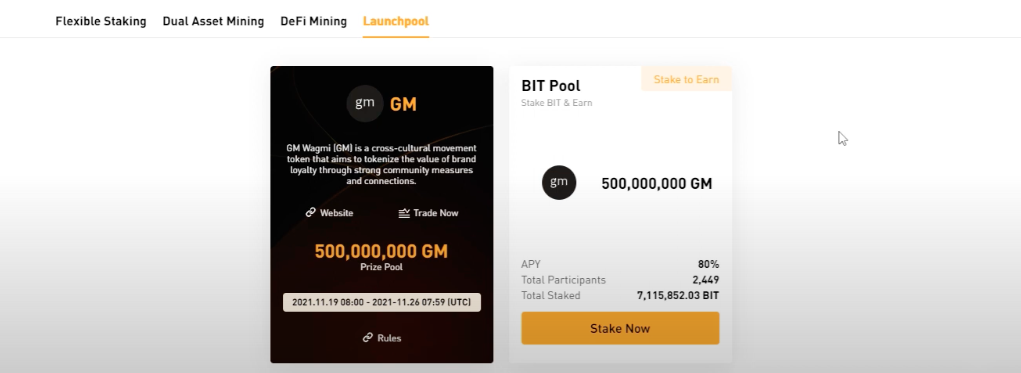The image size is (1021, 373).
Task: Click the Stake Now button
Action: pos(620,328)
